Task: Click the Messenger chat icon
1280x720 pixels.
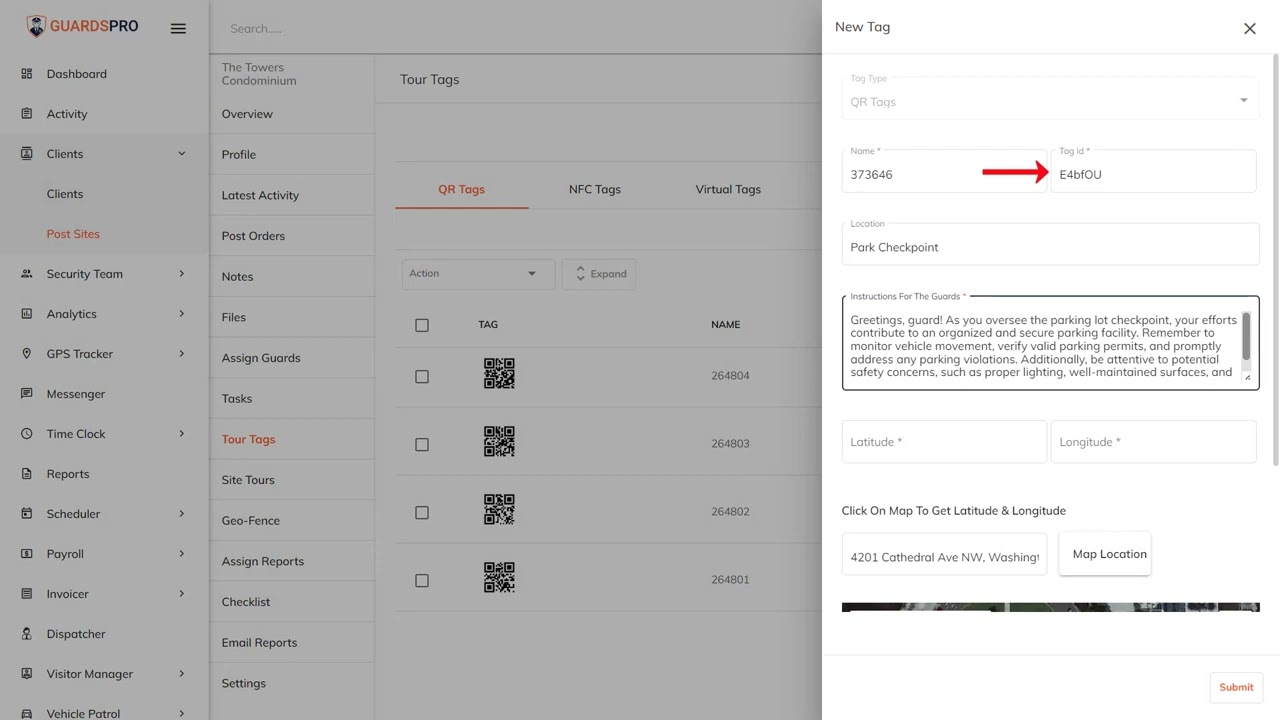Action: click(x=27, y=394)
